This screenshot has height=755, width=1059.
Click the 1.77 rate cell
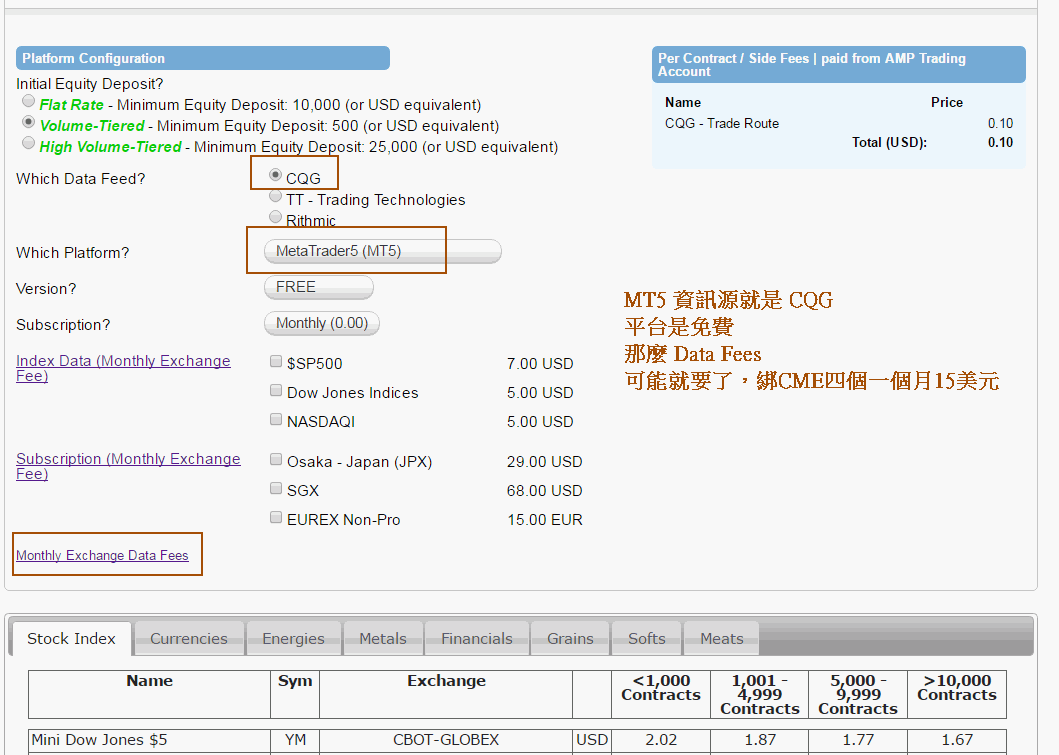858,740
